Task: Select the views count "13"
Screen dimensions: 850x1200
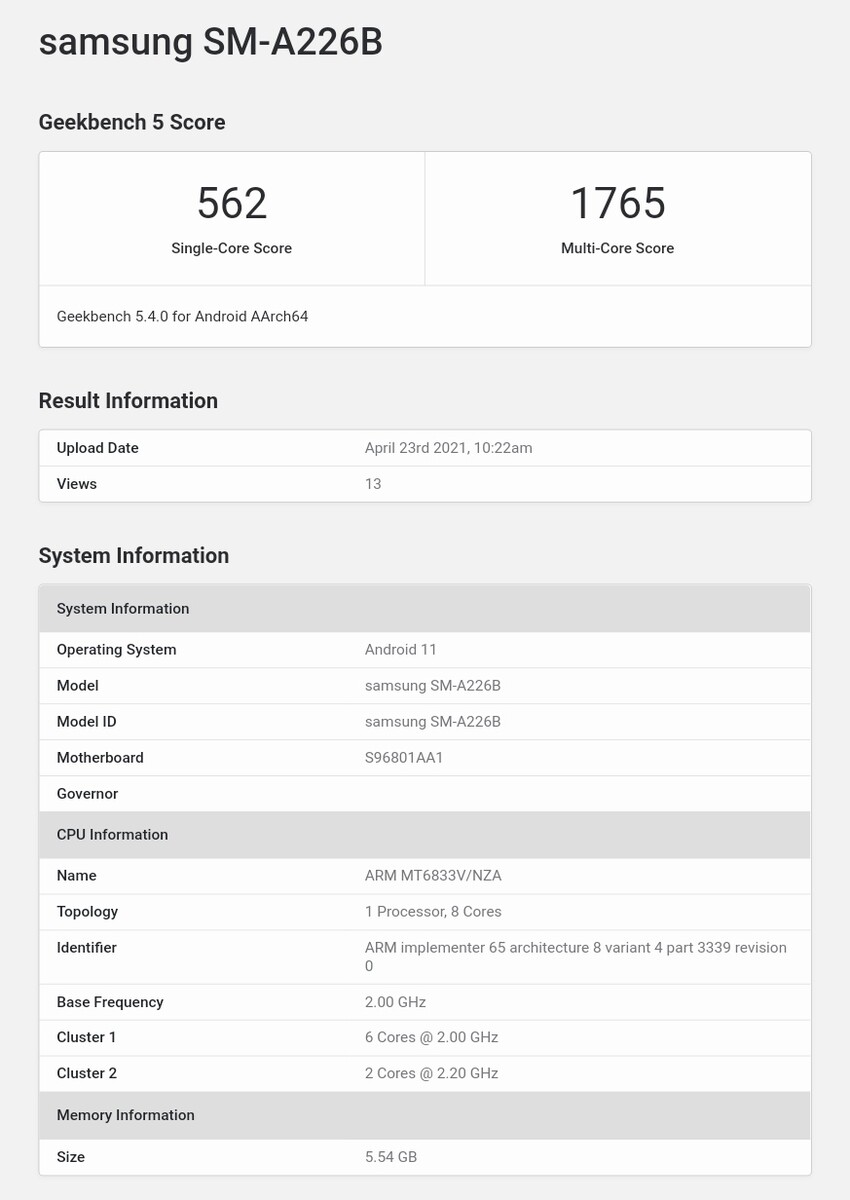Action: tap(373, 484)
